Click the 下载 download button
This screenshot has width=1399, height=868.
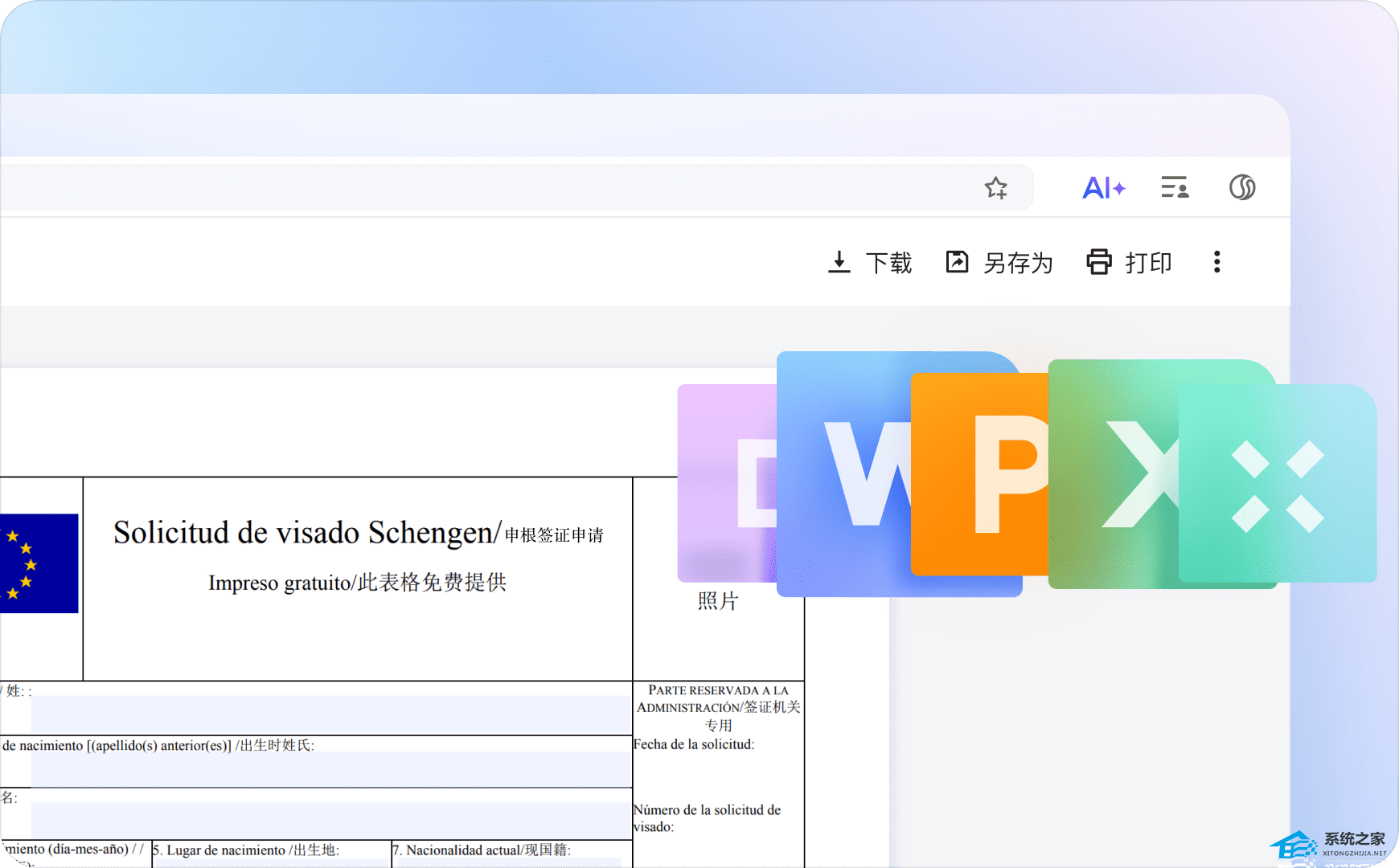click(870, 263)
